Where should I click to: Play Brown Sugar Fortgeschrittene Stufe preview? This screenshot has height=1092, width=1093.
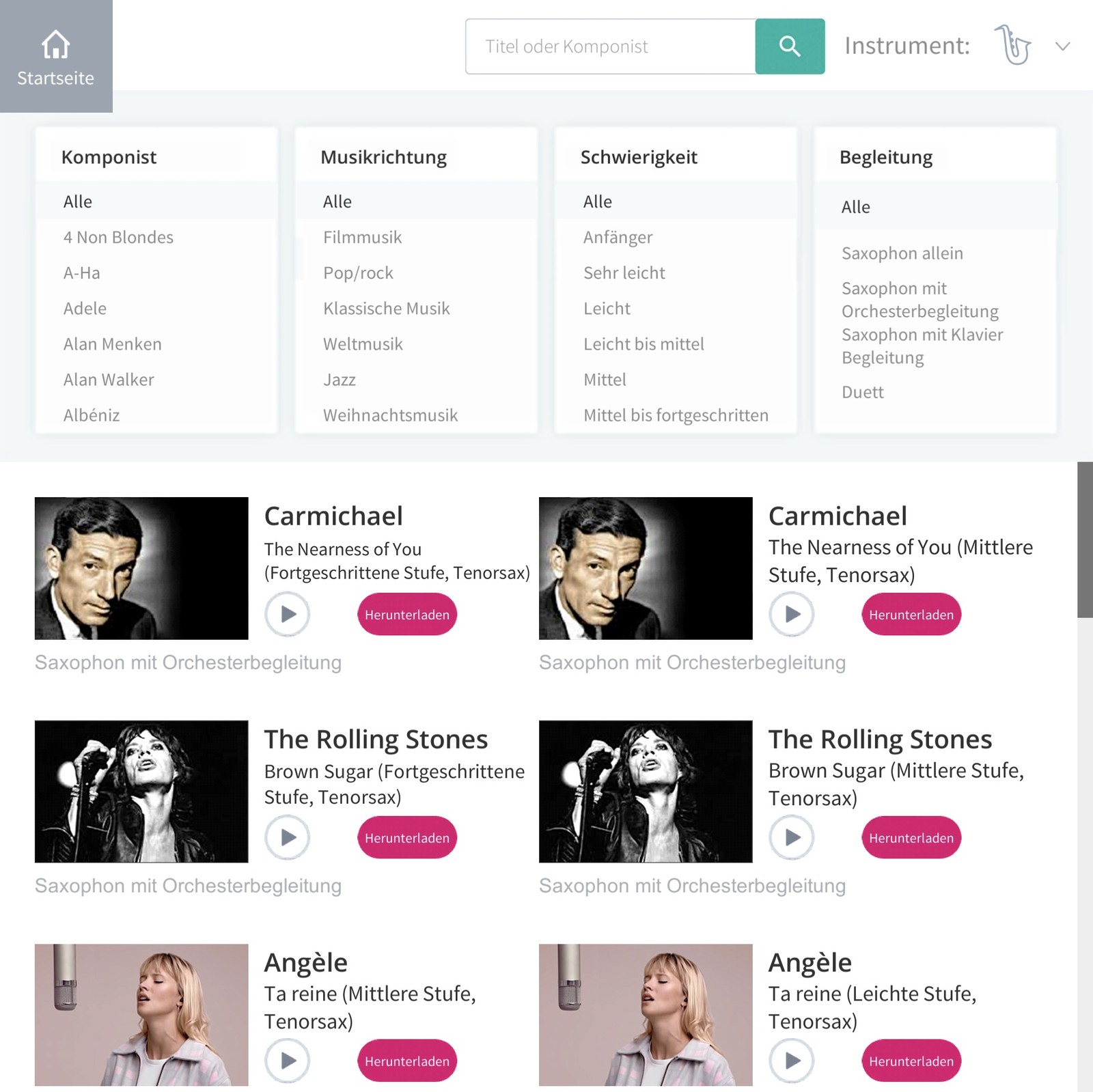point(288,837)
